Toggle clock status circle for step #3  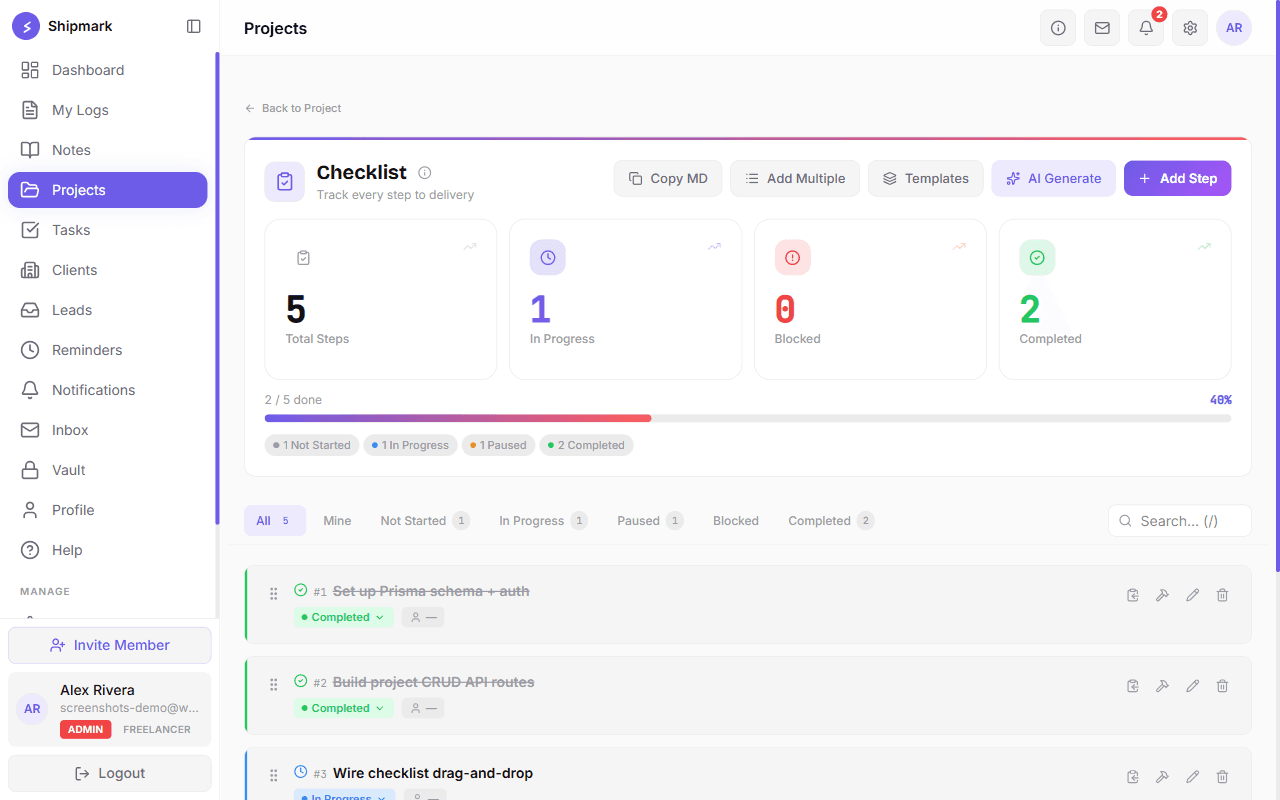[x=301, y=772]
